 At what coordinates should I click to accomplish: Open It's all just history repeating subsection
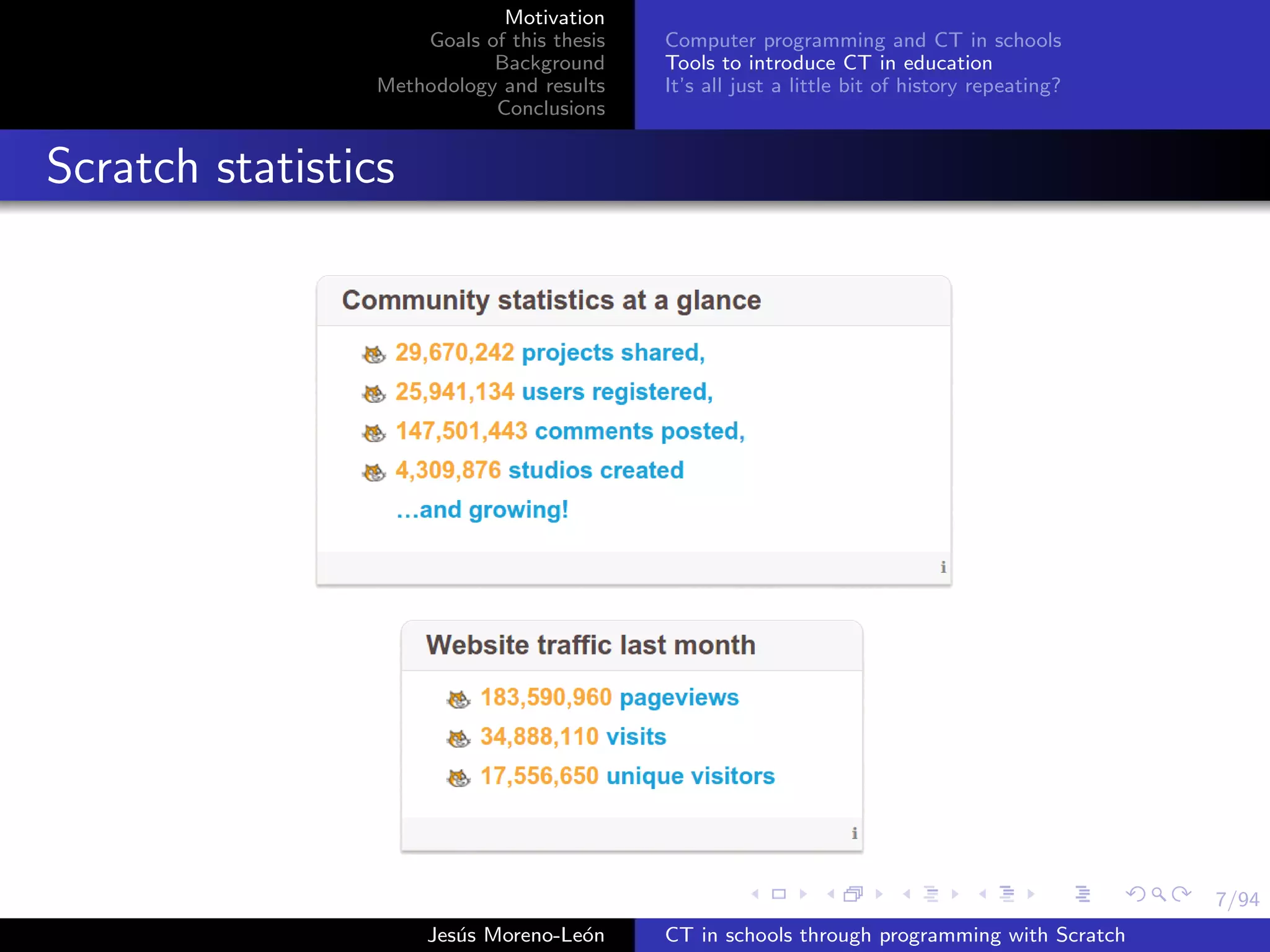click(x=863, y=86)
